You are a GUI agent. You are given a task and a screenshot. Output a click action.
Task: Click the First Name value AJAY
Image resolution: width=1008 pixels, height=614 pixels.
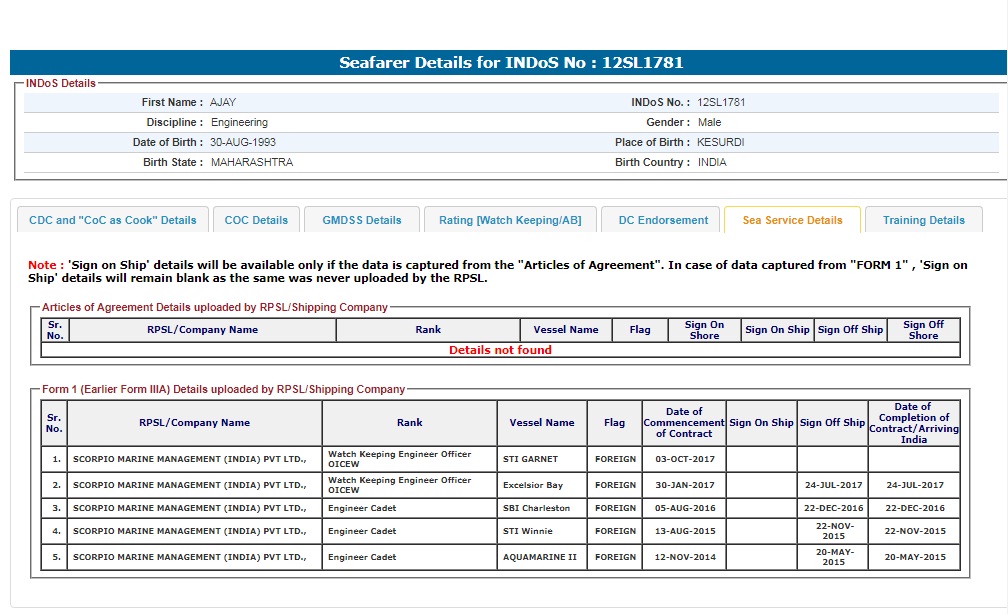223,102
